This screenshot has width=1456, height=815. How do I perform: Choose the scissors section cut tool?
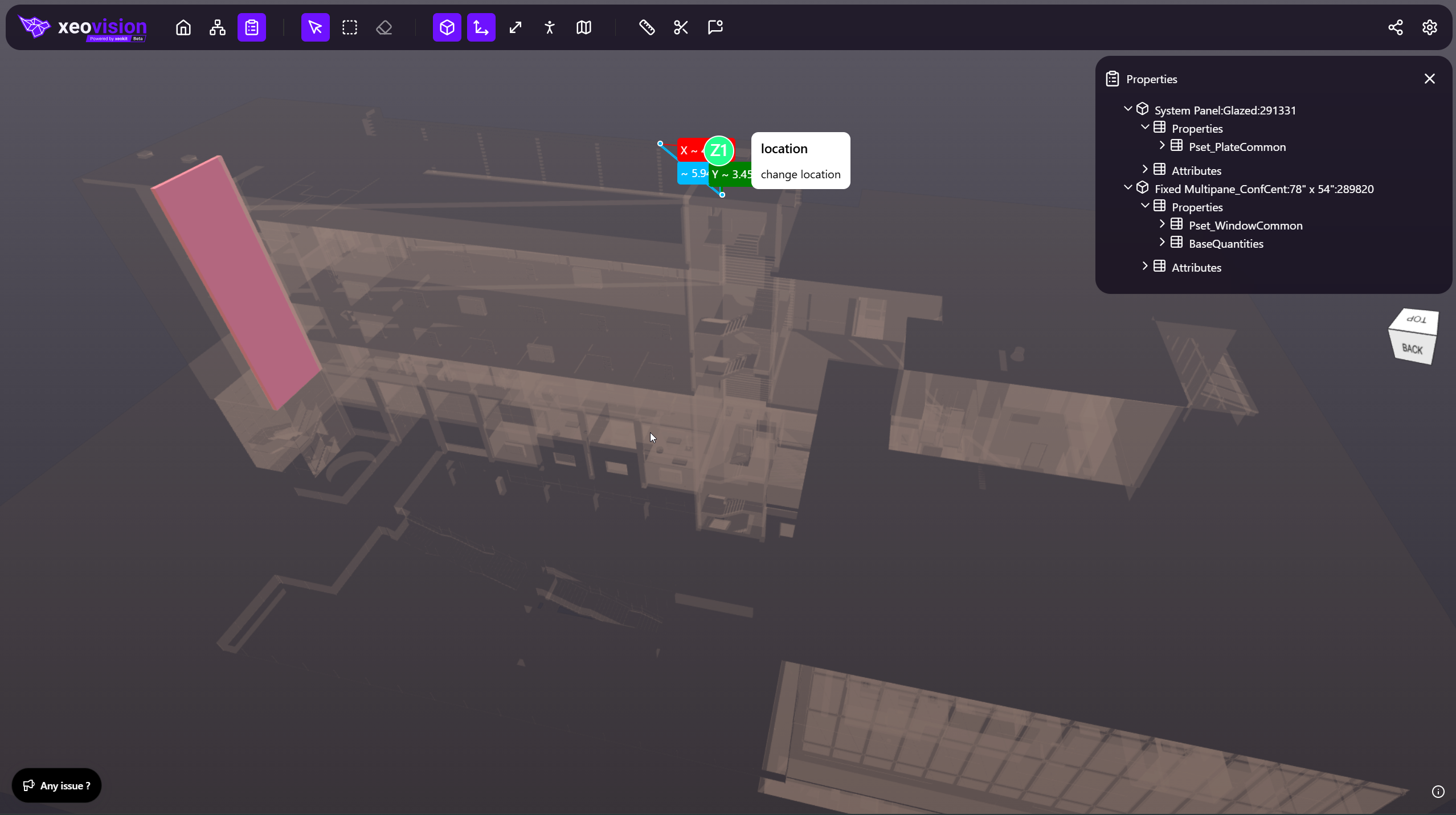681,27
